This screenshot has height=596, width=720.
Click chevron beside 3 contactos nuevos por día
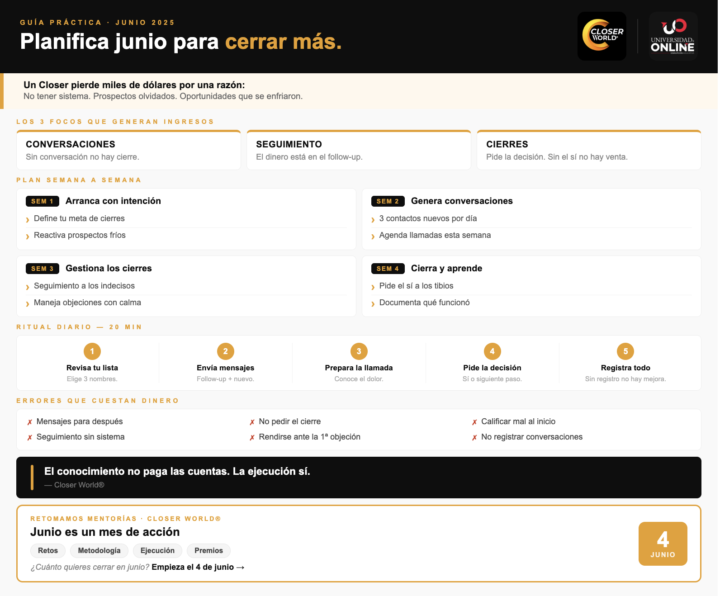(373, 219)
